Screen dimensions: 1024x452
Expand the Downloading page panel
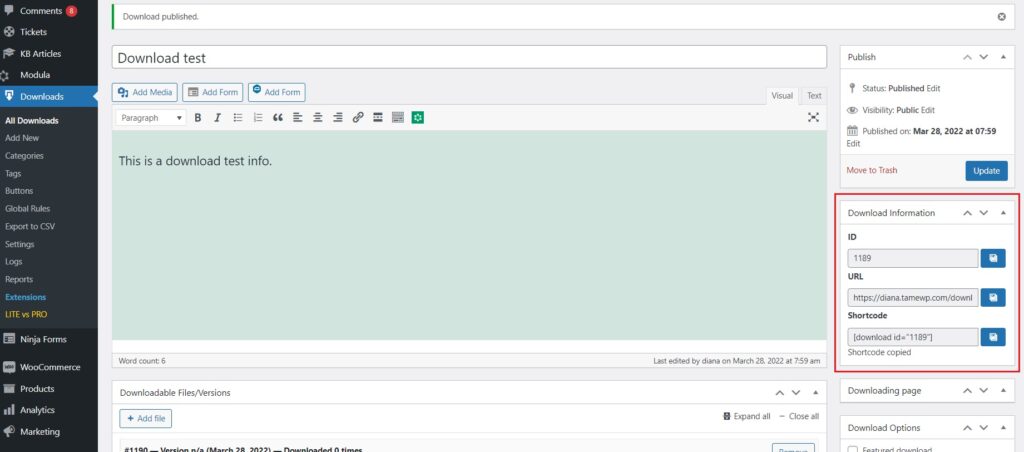pyautogui.click(x=1003, y=391)
